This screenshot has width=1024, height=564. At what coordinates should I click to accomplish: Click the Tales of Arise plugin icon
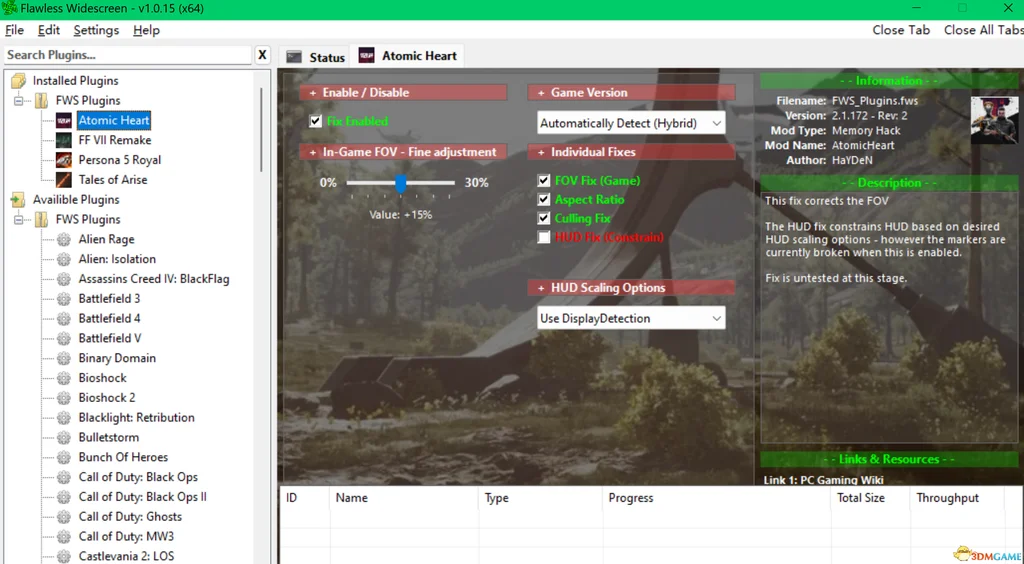64,180
